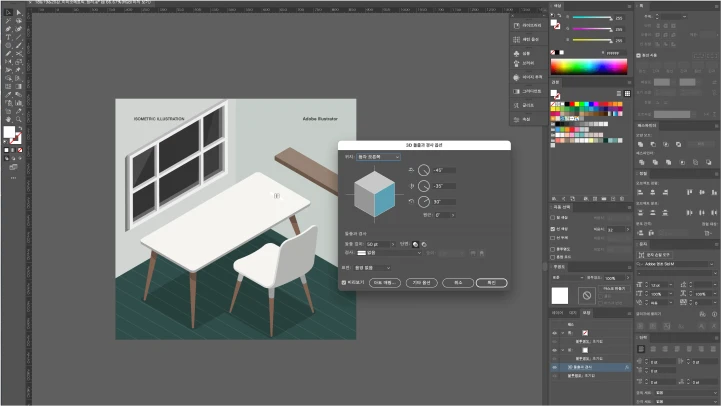Switch to the Appearance (모양) tab
Screen dimensions: 721x406
click(x=587, y=313)
